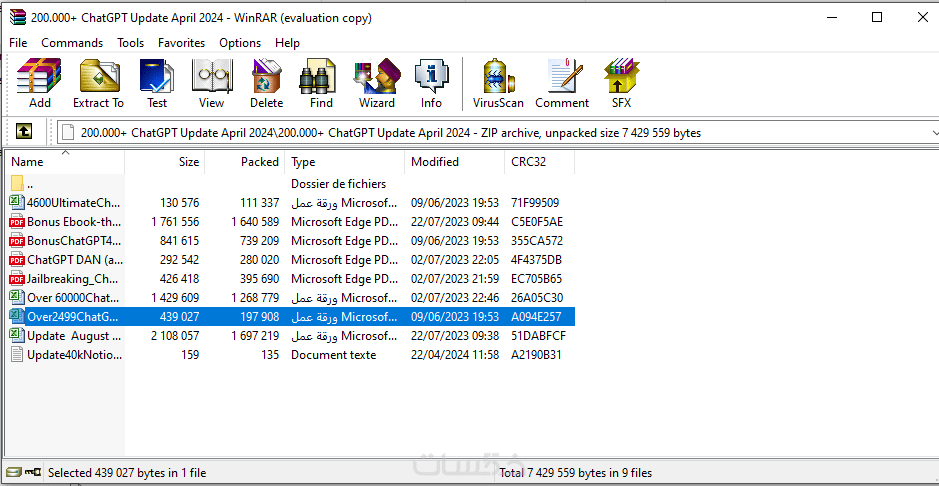Screen dimensions: 939x486
Task: Open the File menu
Action: tap(18, 43)
